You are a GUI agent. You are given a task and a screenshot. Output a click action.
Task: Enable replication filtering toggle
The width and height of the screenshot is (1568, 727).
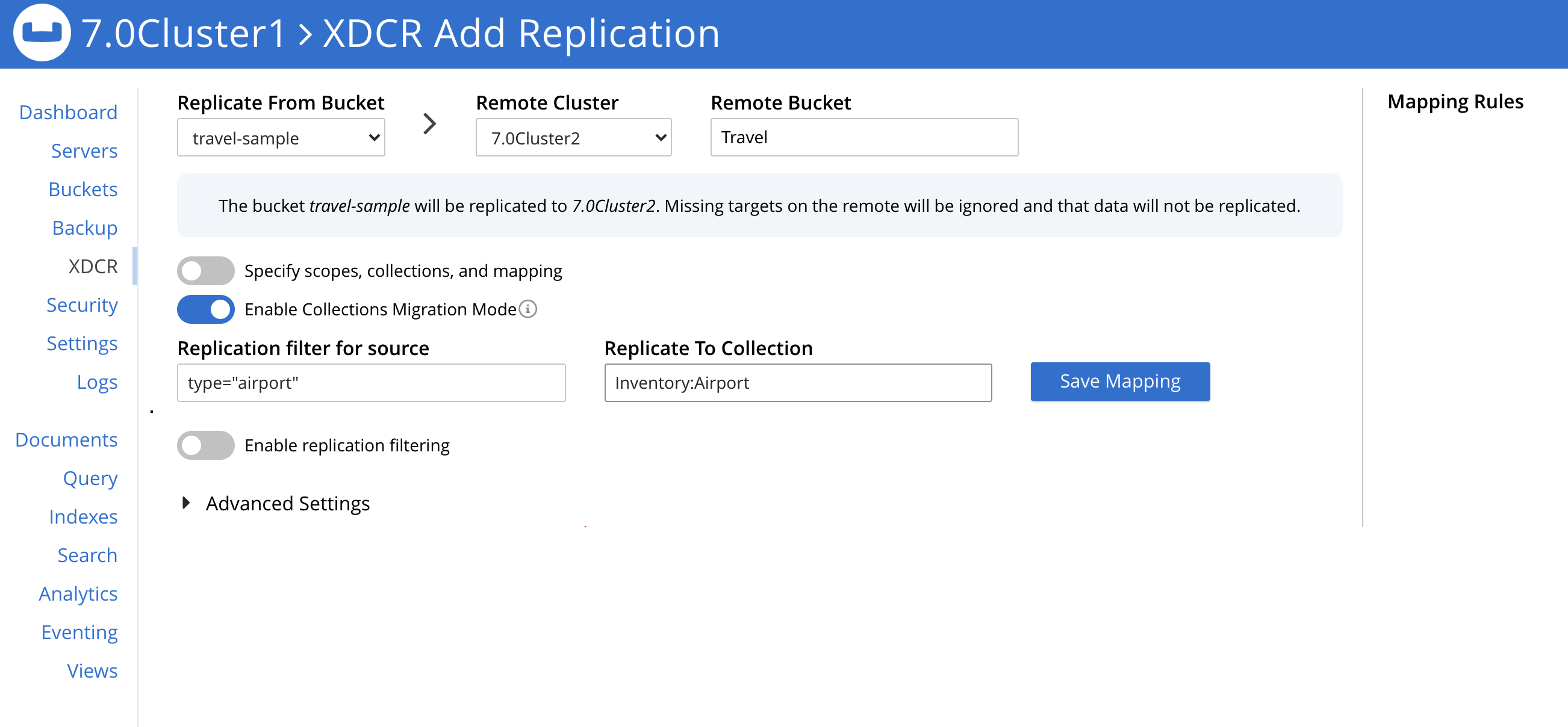click(x=206, y=445)
